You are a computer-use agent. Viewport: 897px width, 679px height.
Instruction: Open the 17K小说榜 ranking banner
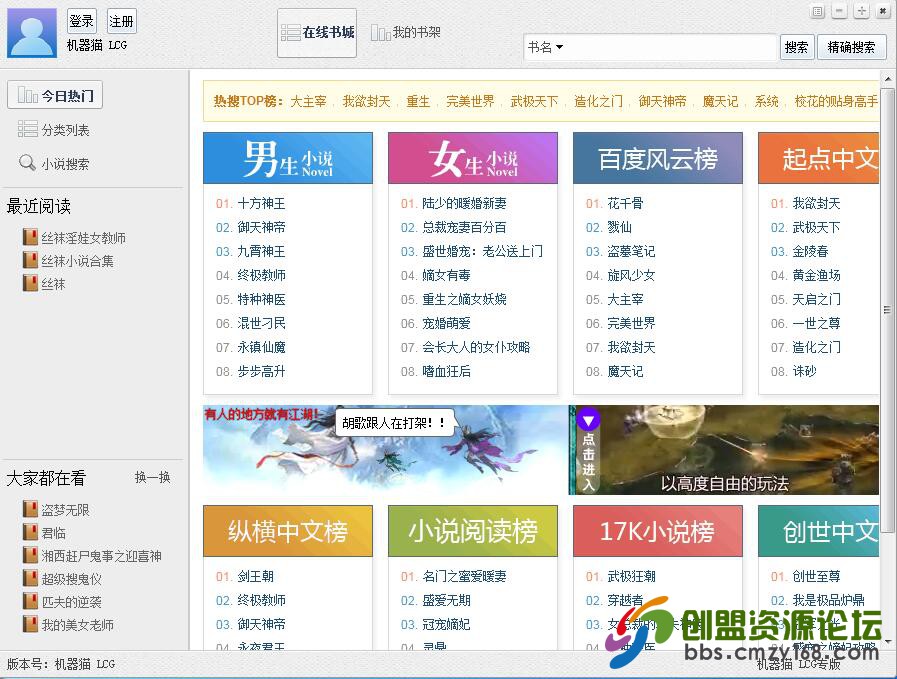point(658,531)
